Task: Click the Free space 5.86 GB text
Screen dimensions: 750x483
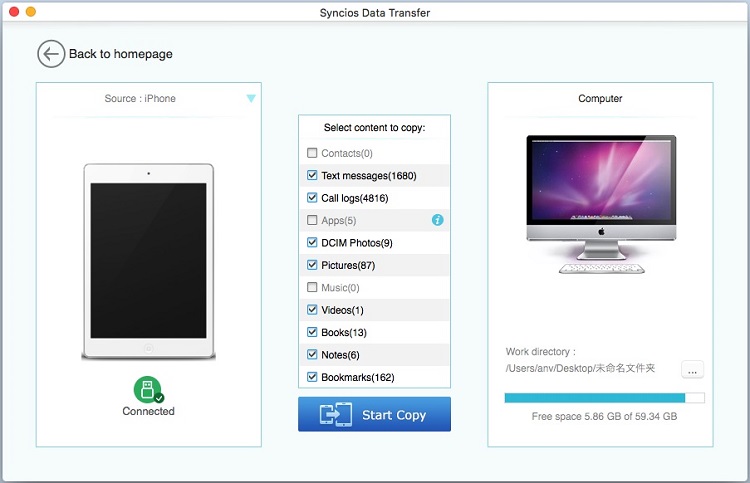Action: 604,417
